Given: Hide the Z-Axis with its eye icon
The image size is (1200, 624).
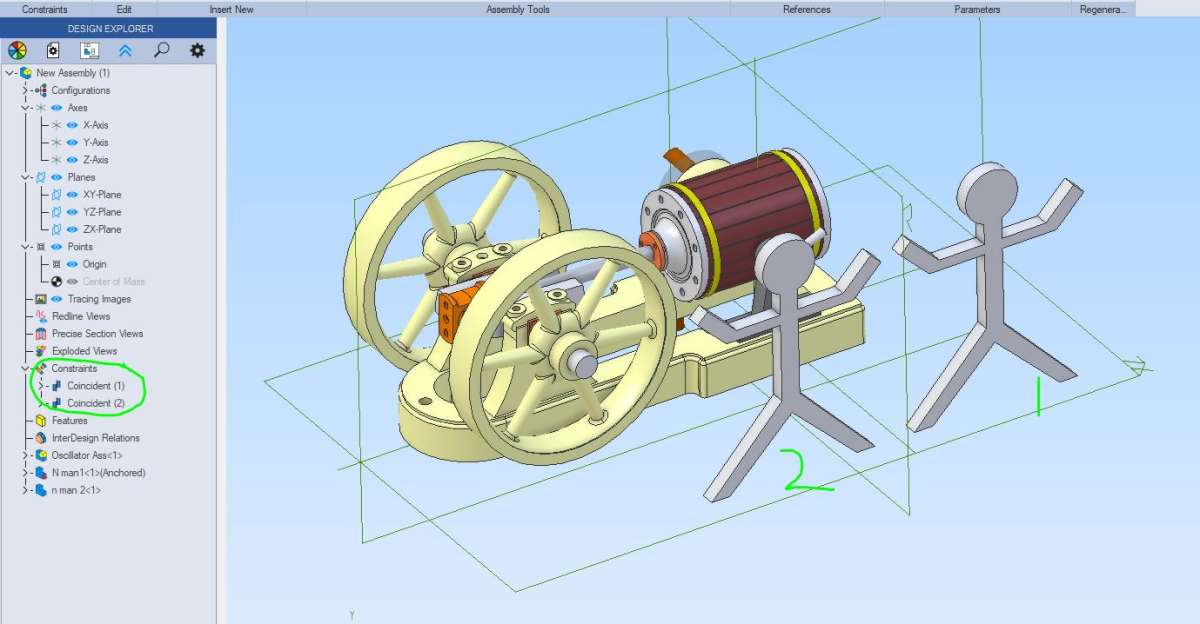Looking at the screenshot, I should (72, 159).
